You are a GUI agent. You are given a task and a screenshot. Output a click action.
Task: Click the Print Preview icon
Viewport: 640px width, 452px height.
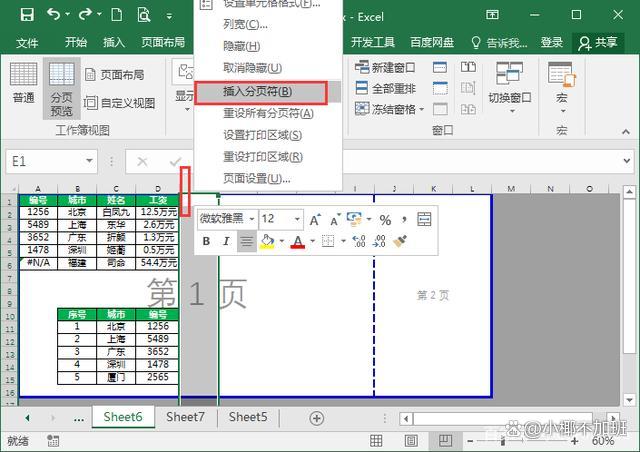144,15
